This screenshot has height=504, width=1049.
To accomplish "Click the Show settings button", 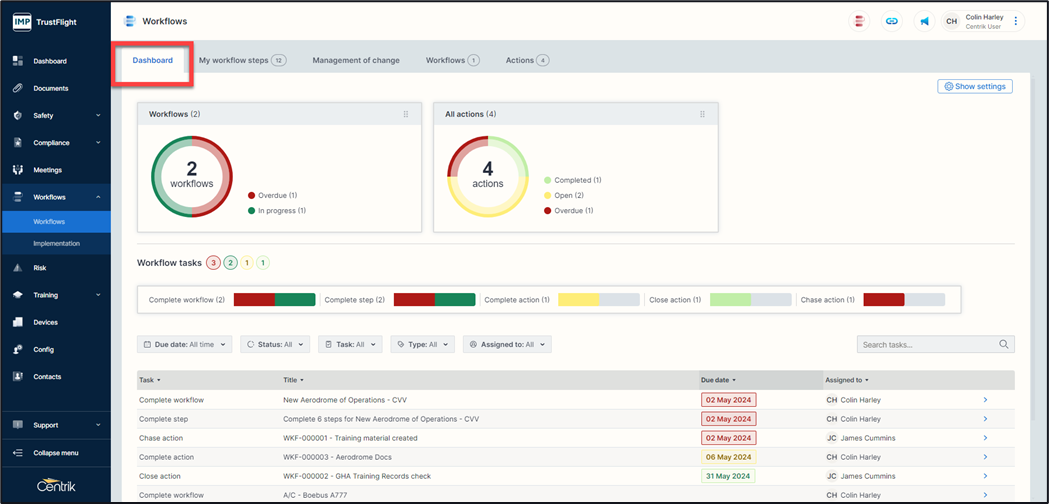I will tap(974, 86).
